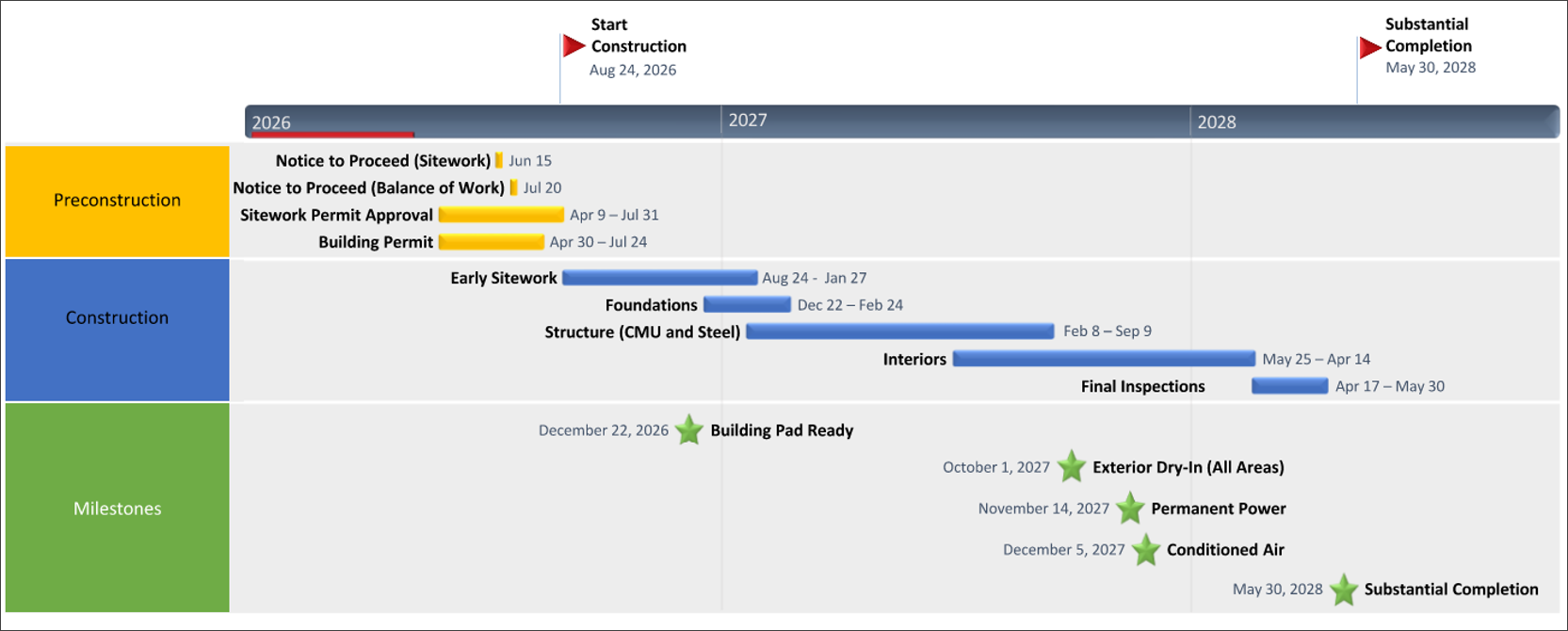Click the Start Construction red flag
This screenshot has height=631, width=1568.
pyautogui.click(x=574, y=45)
